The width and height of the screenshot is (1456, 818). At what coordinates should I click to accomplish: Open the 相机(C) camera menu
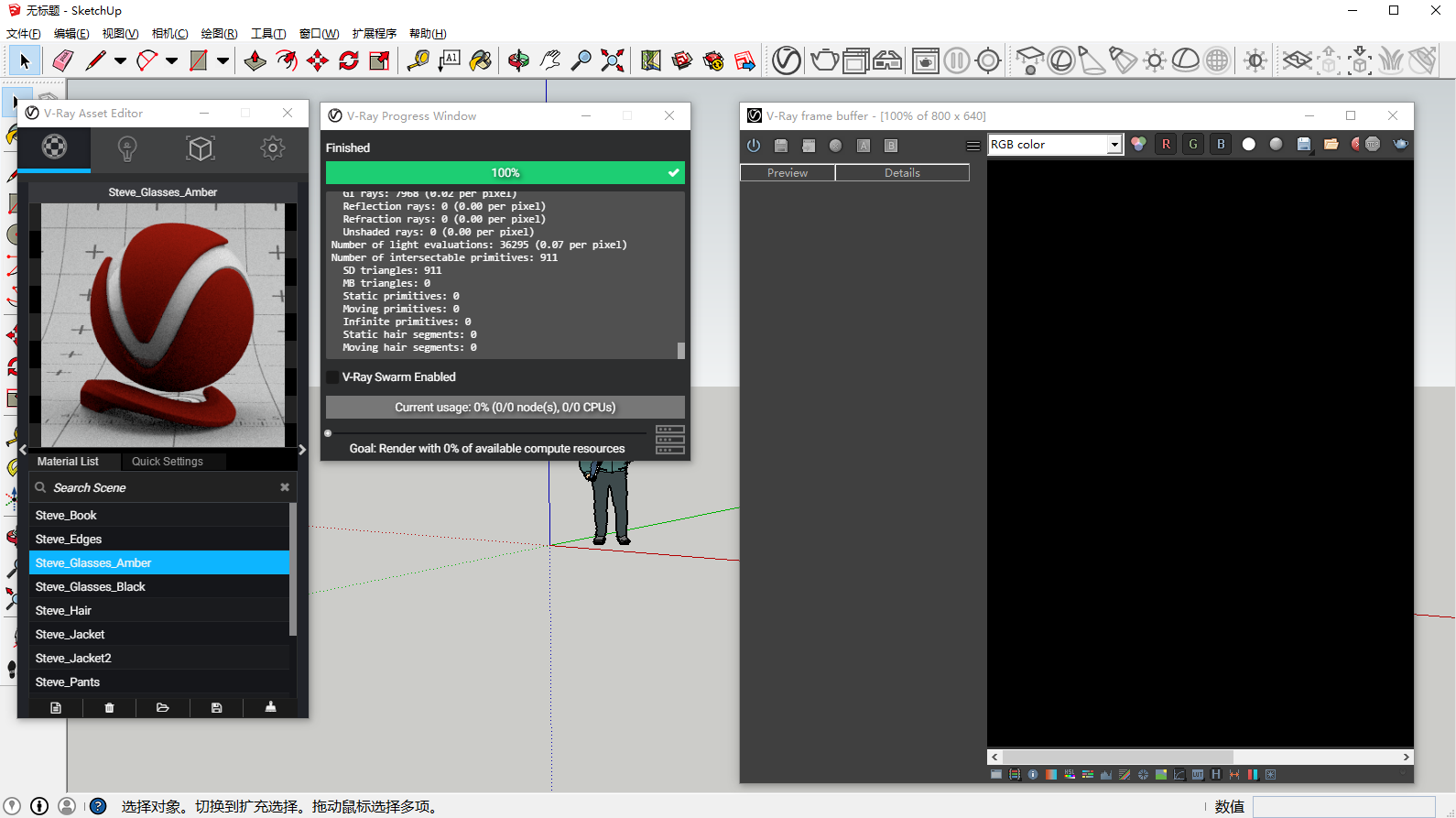169,34
